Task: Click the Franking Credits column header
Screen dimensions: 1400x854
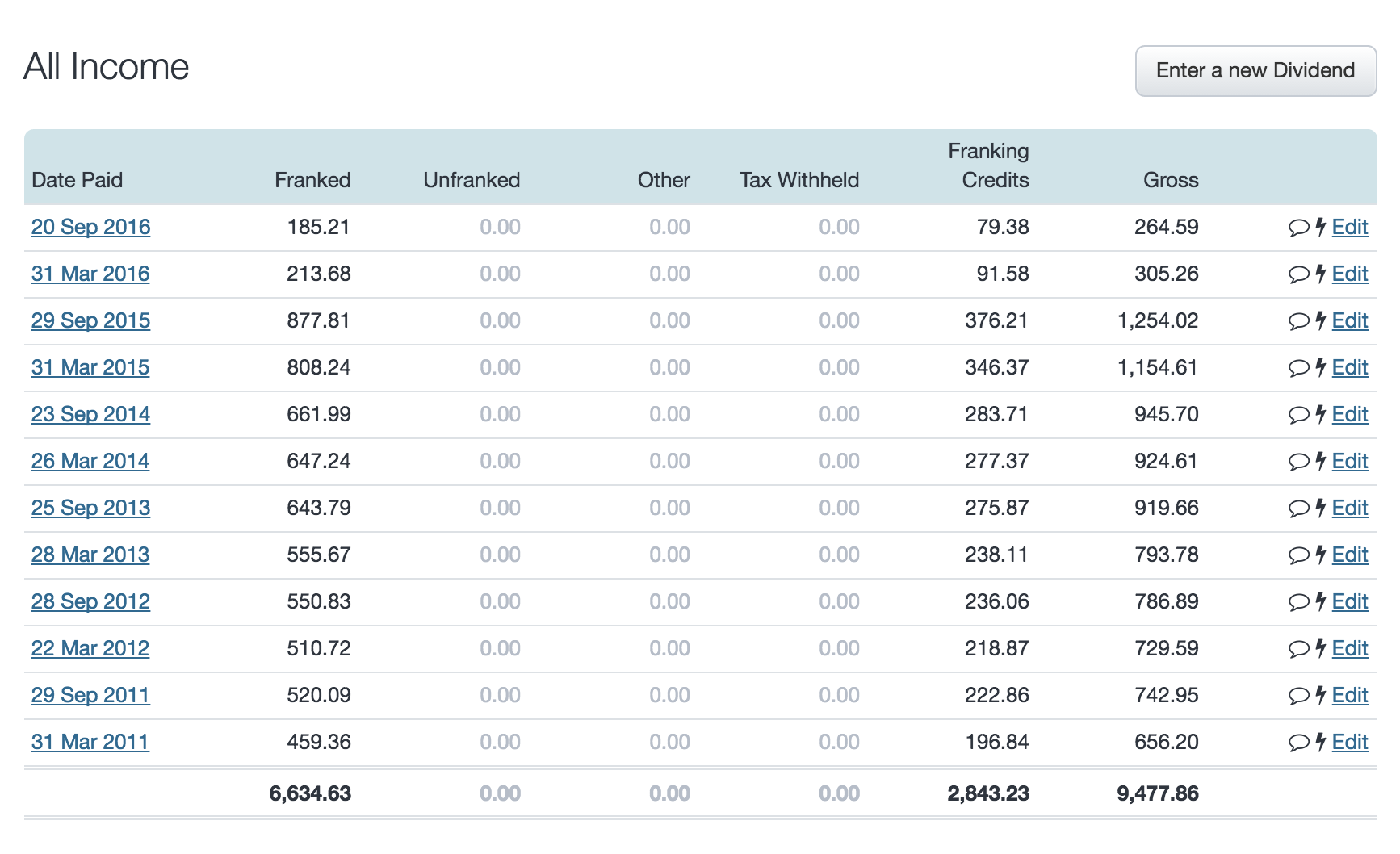Action: click(x=991, y=165)
